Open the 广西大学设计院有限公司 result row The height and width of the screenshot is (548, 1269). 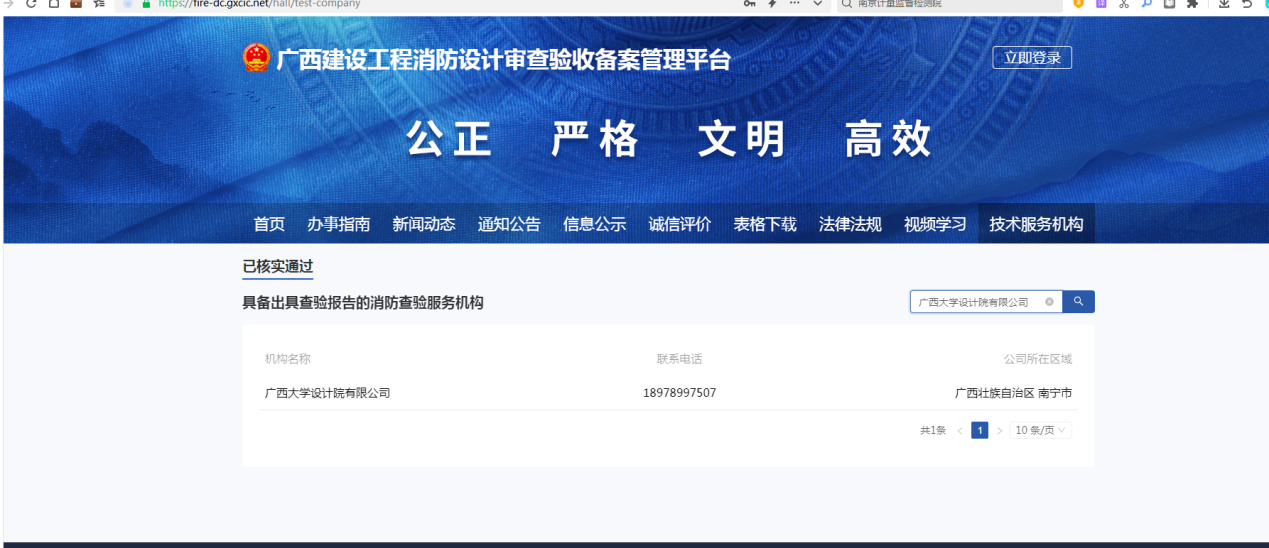(327, 393)
